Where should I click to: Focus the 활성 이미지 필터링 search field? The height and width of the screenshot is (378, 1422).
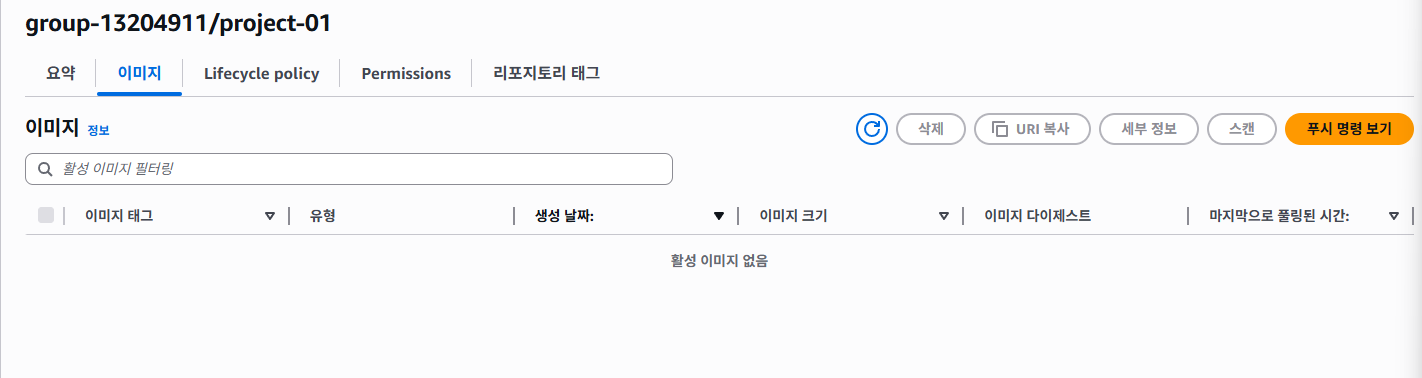[349, 169]
